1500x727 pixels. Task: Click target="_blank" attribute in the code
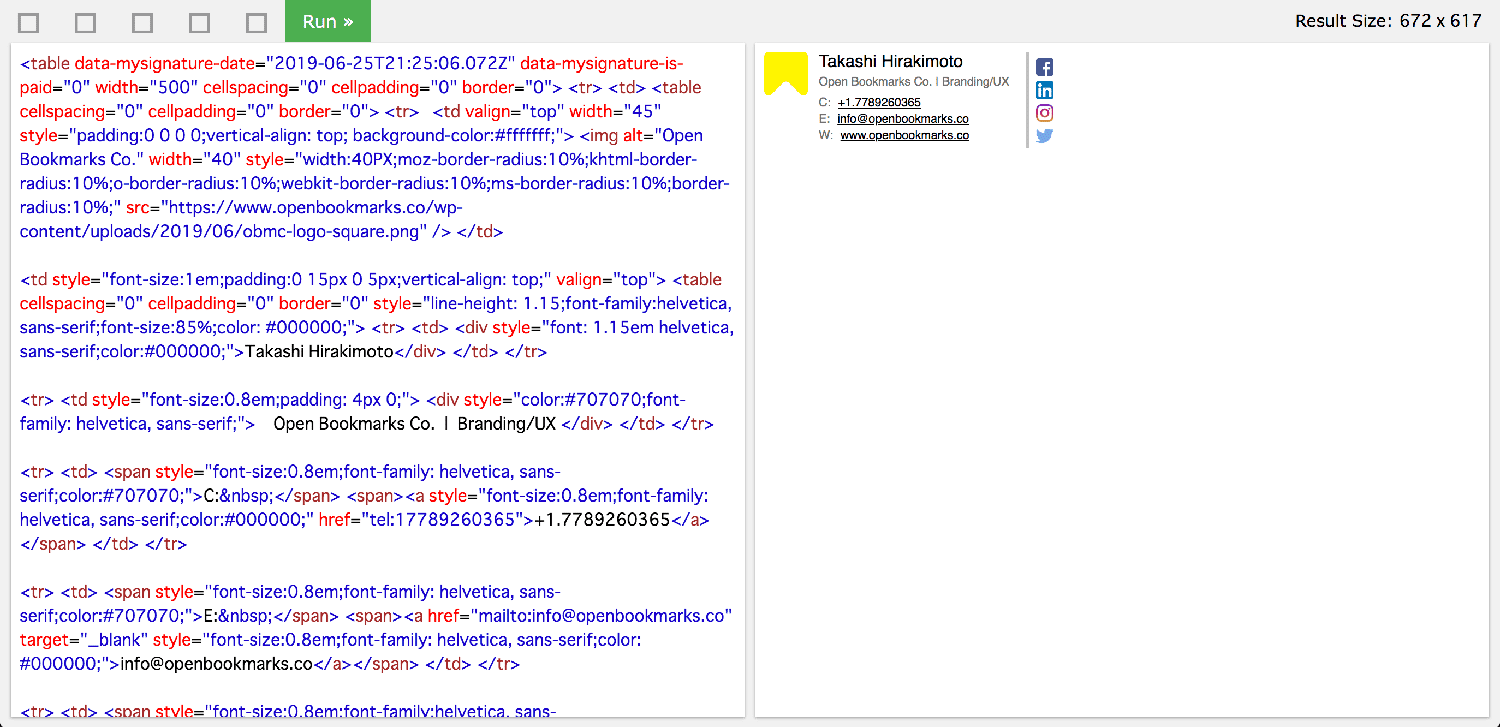click(84, 640)
